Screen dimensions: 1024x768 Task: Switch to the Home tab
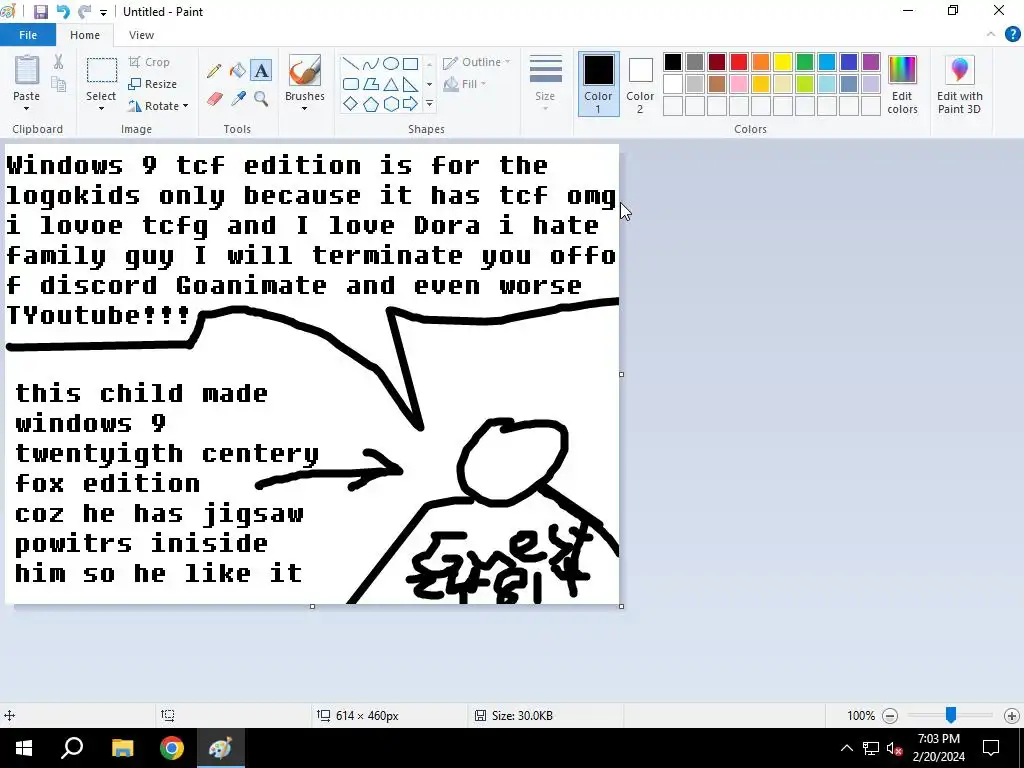pos(85,35)
